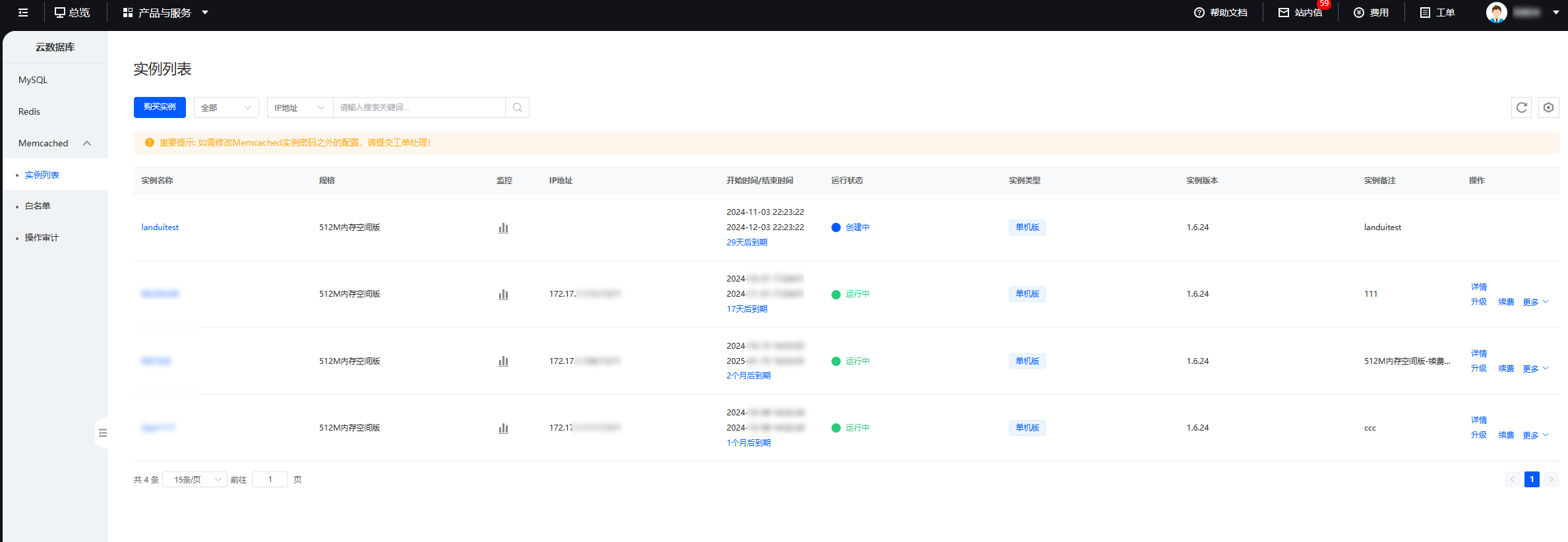
Task: Open monitoring chart for landuitest instance
Action: tap(503, 228)
